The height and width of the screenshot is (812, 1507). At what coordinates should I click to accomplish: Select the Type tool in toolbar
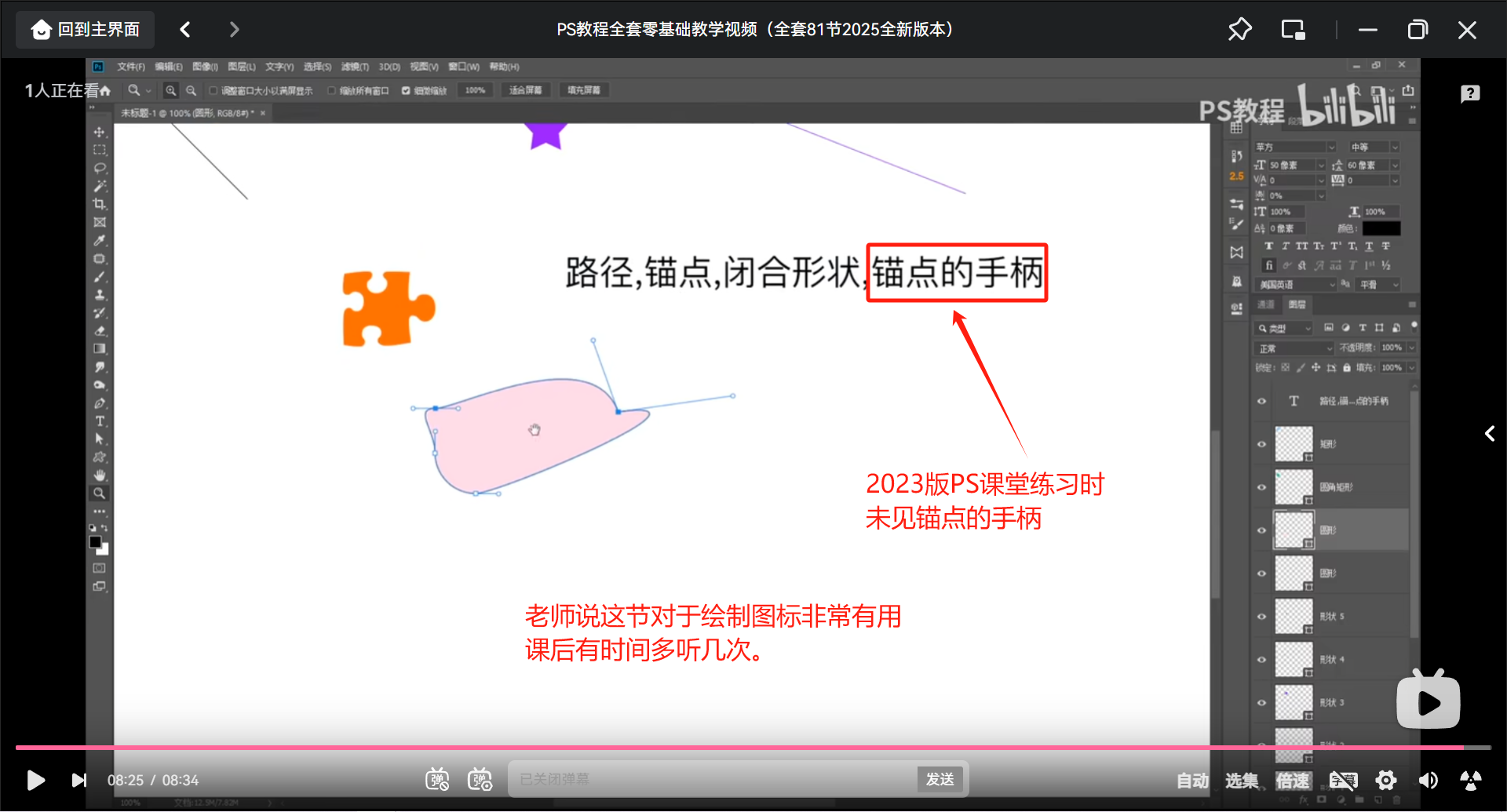click(100, 421)
